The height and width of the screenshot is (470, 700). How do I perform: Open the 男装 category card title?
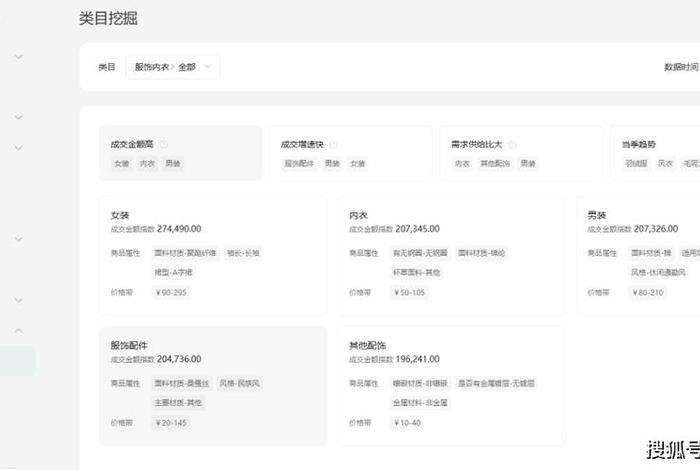[x=596, y=215]
